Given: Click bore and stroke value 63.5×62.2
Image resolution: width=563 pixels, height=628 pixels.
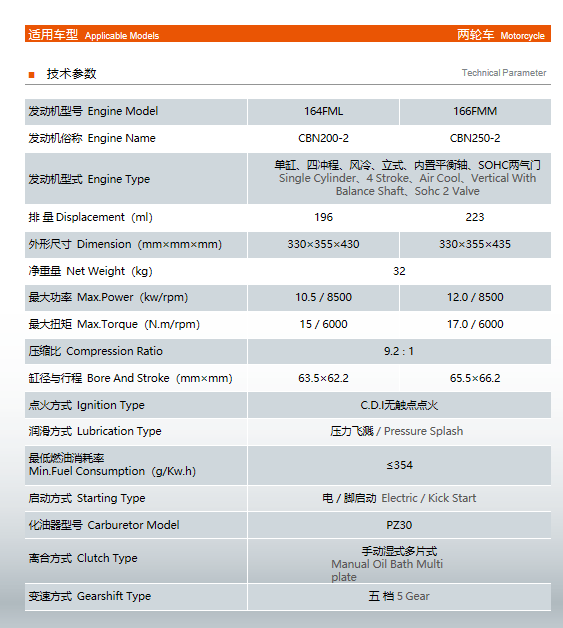Looking at the screenshot, I should pyautogui.click(x=323, y=378).
